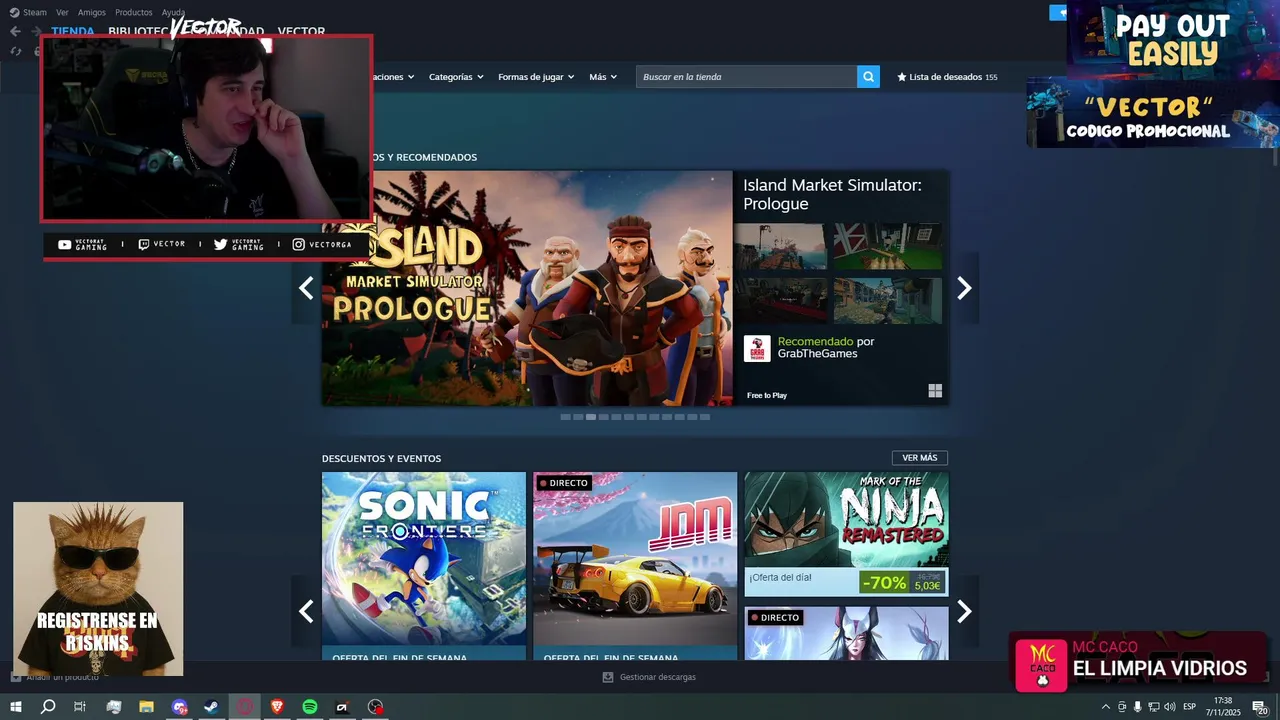Expand the Categorías dropdown
The width and height of the screenshot is (1280, 720).
click(456, 77)
